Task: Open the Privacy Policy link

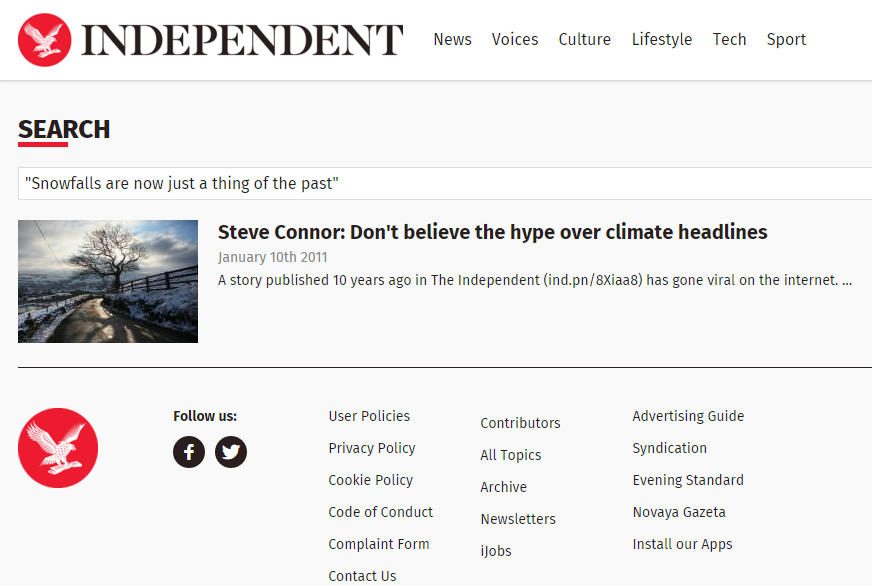Action: pos(371,448)
